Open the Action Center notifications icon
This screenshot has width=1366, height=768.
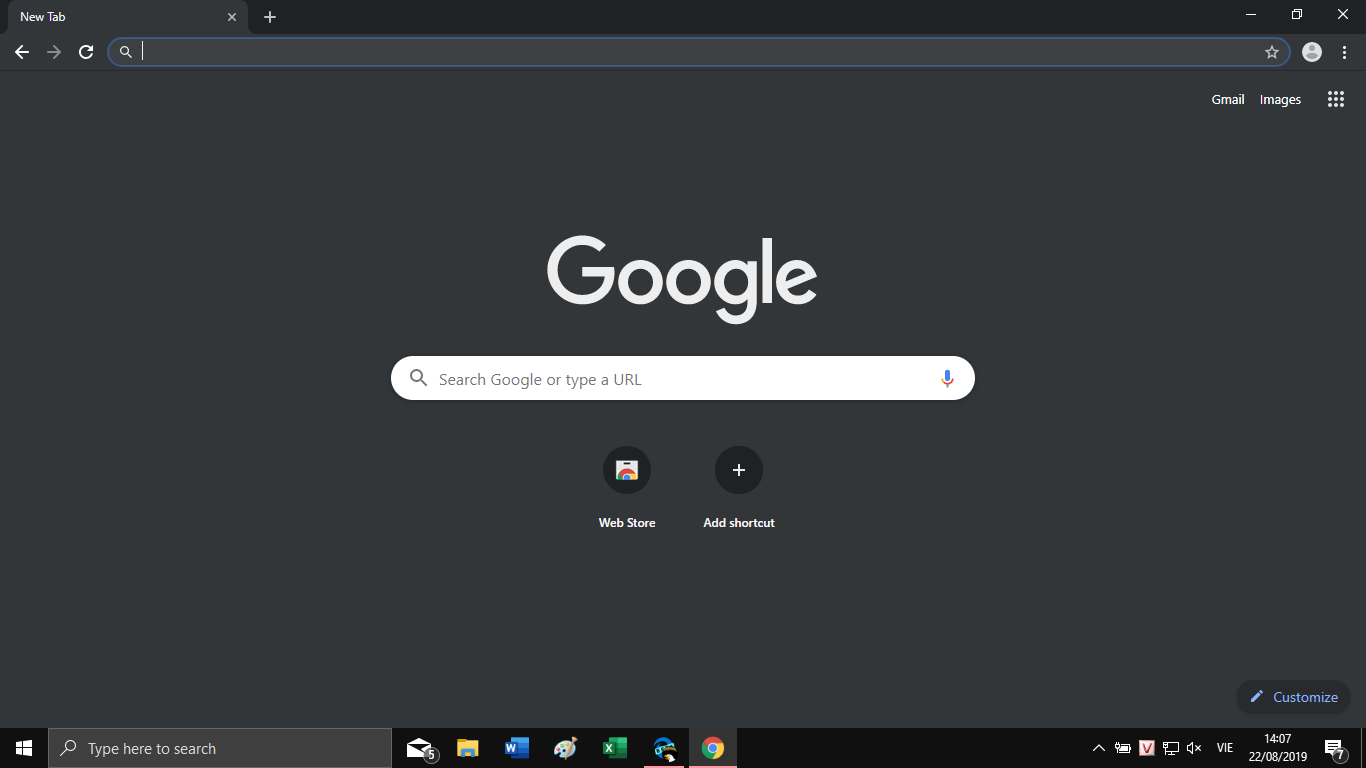(x=1334, y=748)
